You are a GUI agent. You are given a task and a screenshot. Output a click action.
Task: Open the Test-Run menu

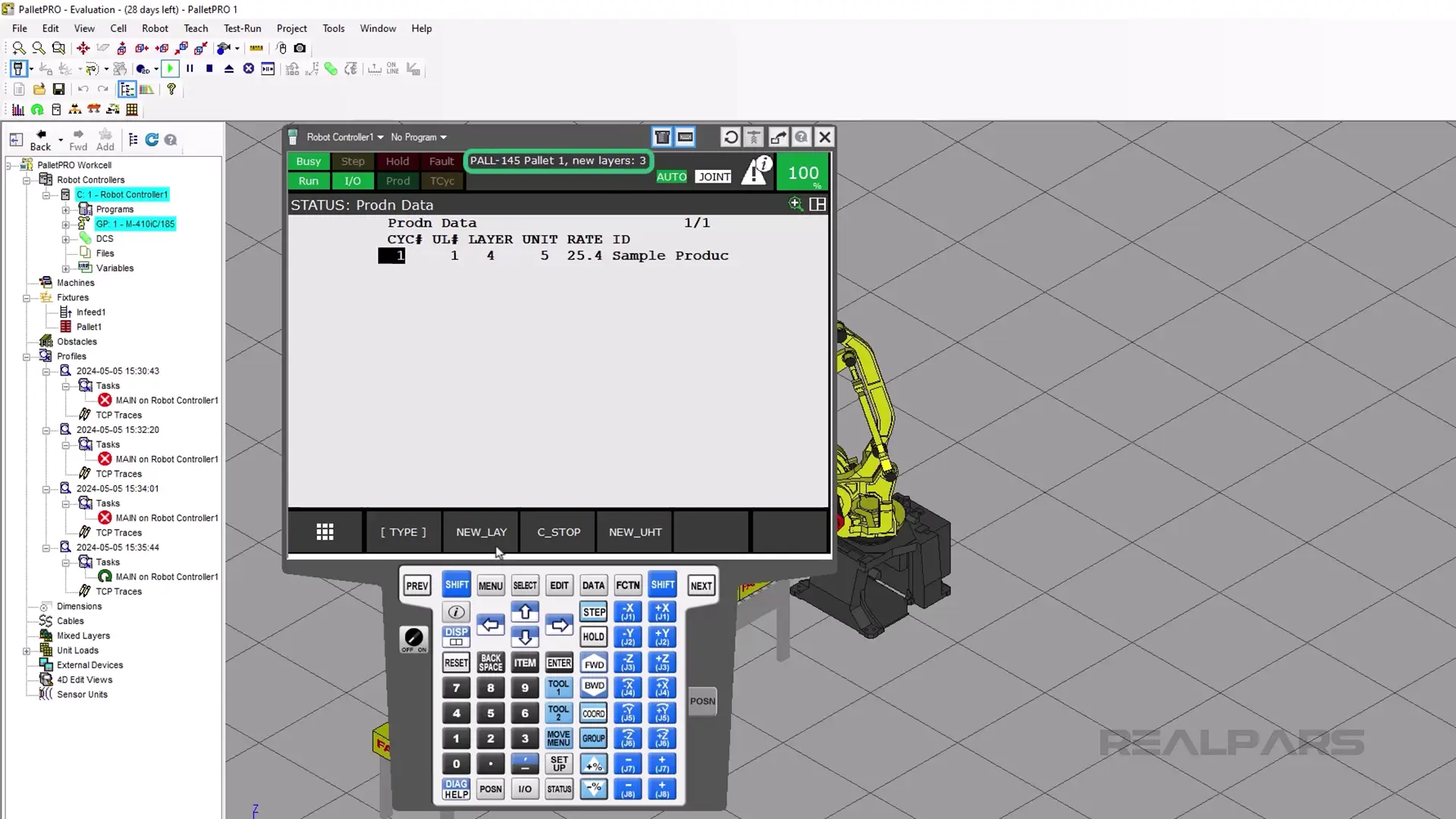(242, 28)
